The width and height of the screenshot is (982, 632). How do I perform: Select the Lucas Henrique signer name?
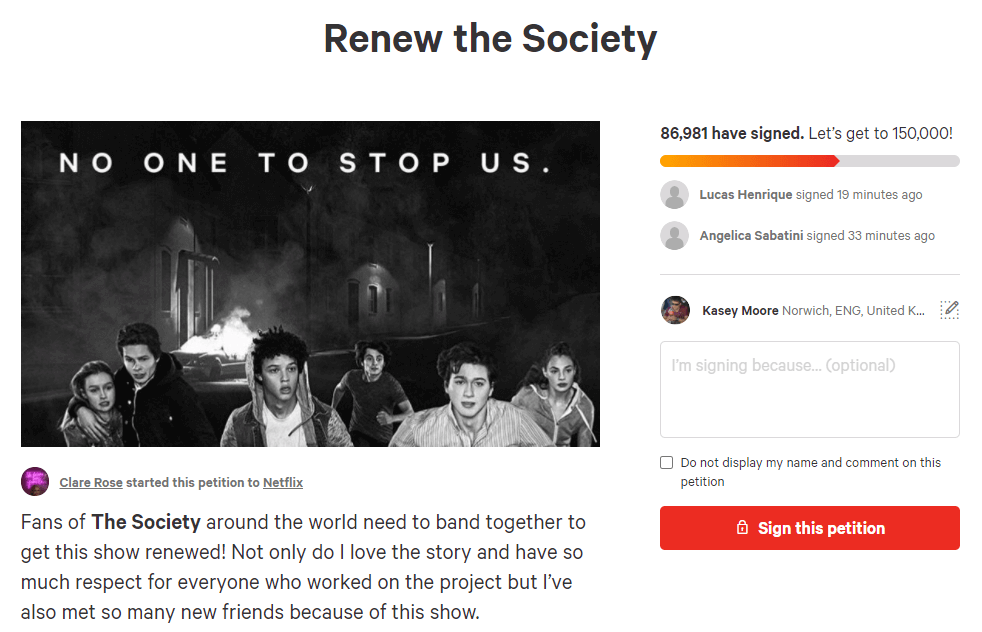tap(746, 195)
